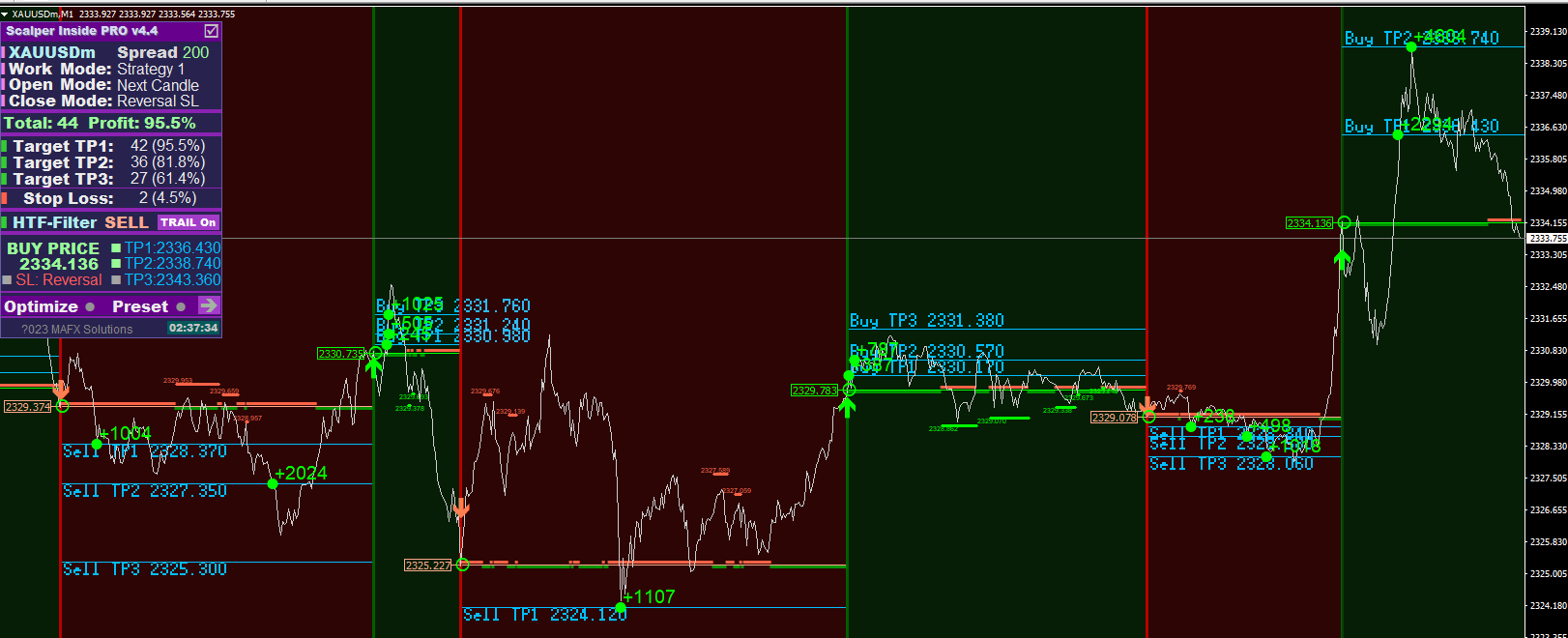Change Open Mode Next Candle value
Screen dimensions: 1568x638
pyautogui.click(x=158, y=85)
